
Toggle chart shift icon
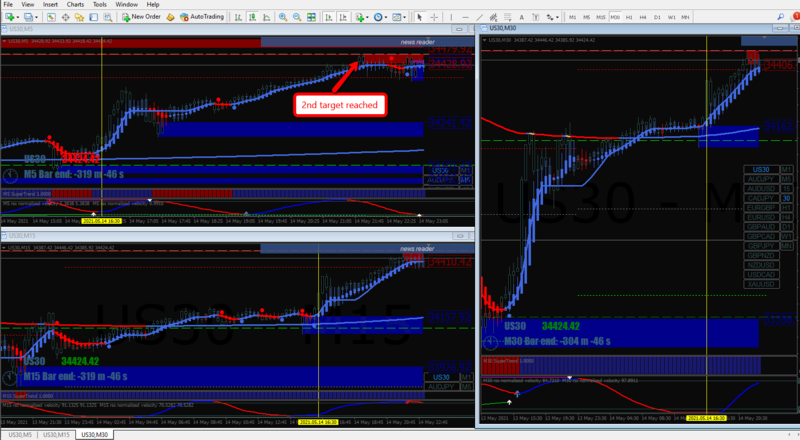[343, 17]
